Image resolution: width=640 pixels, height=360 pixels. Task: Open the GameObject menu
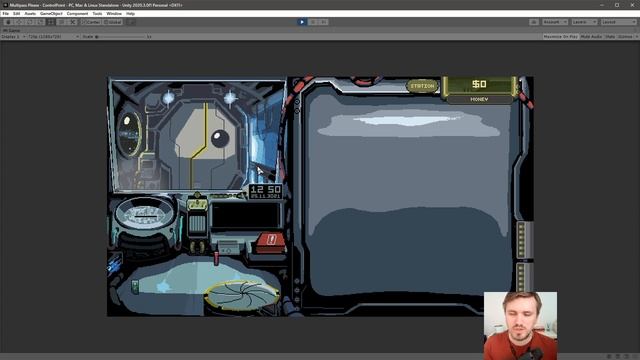(x=51, y=13)
